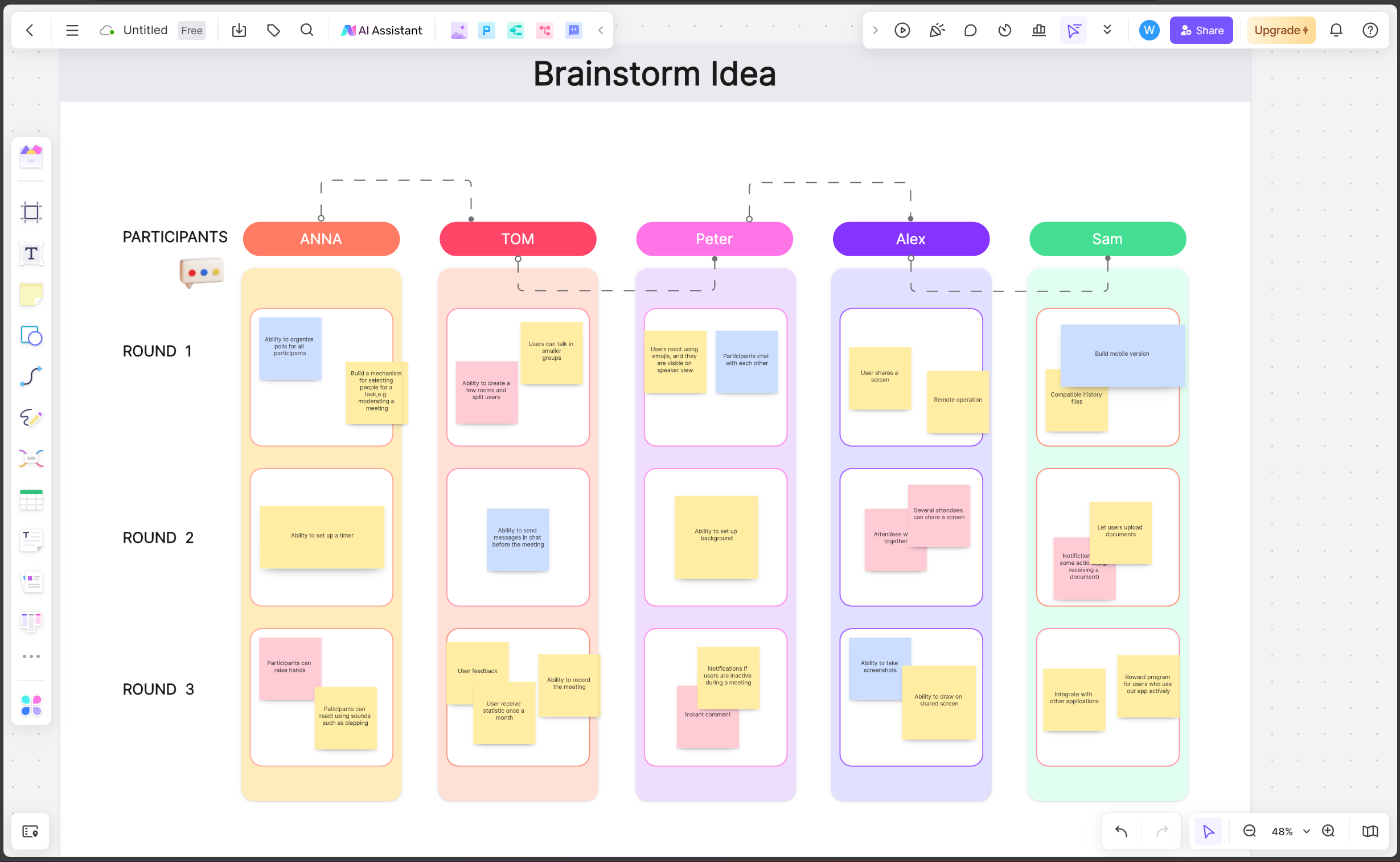Select the sticky note tool in sidebar
The image size is (1400, 862).
coord(30,295)
